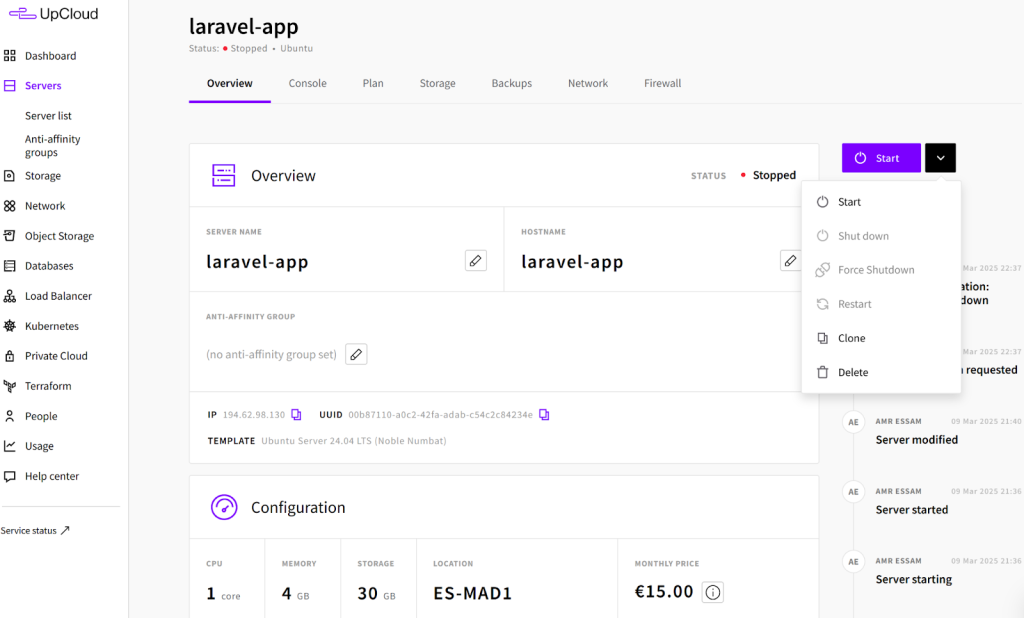Go to Object Storage section
Viewport: 1024px width, 618px height.
pos(59,236)
